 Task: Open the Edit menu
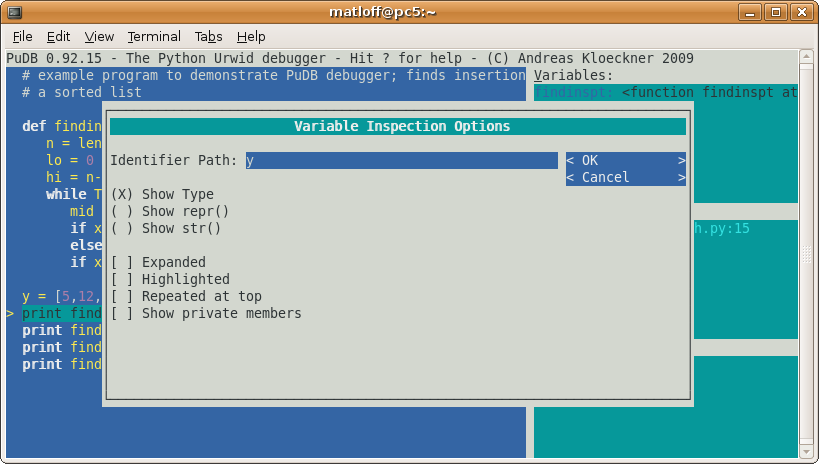[59, 36]
